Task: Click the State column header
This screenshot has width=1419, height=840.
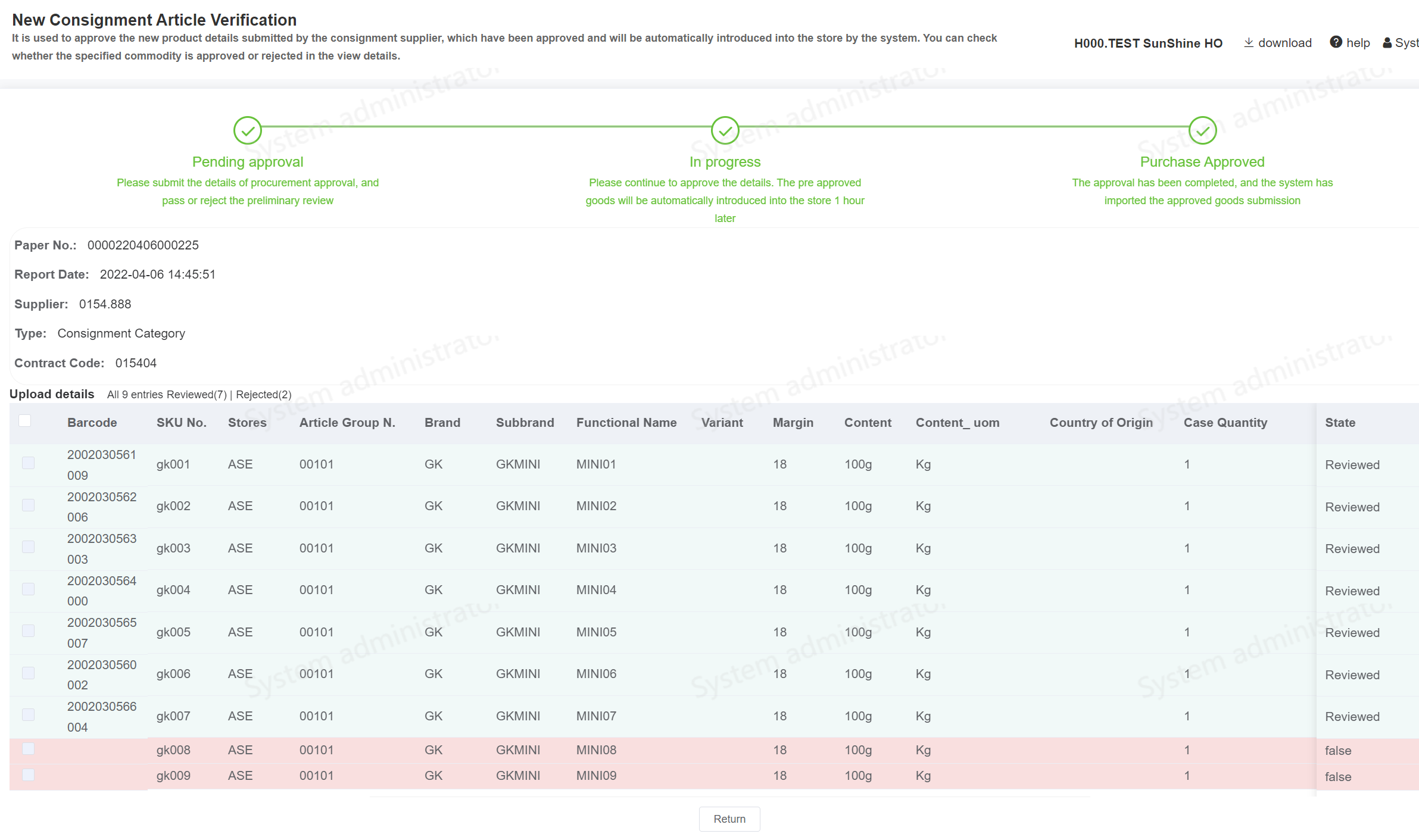Action: (x=1340, y=423)
